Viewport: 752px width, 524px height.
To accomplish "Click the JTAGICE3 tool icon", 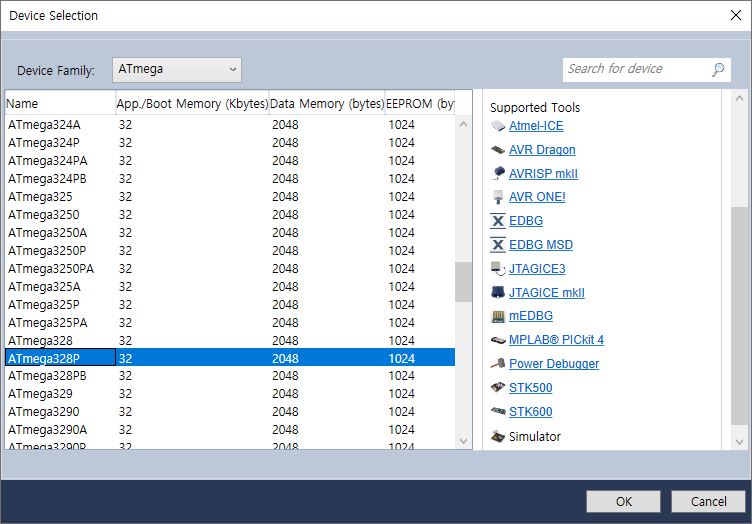I will tap(498, 269).
